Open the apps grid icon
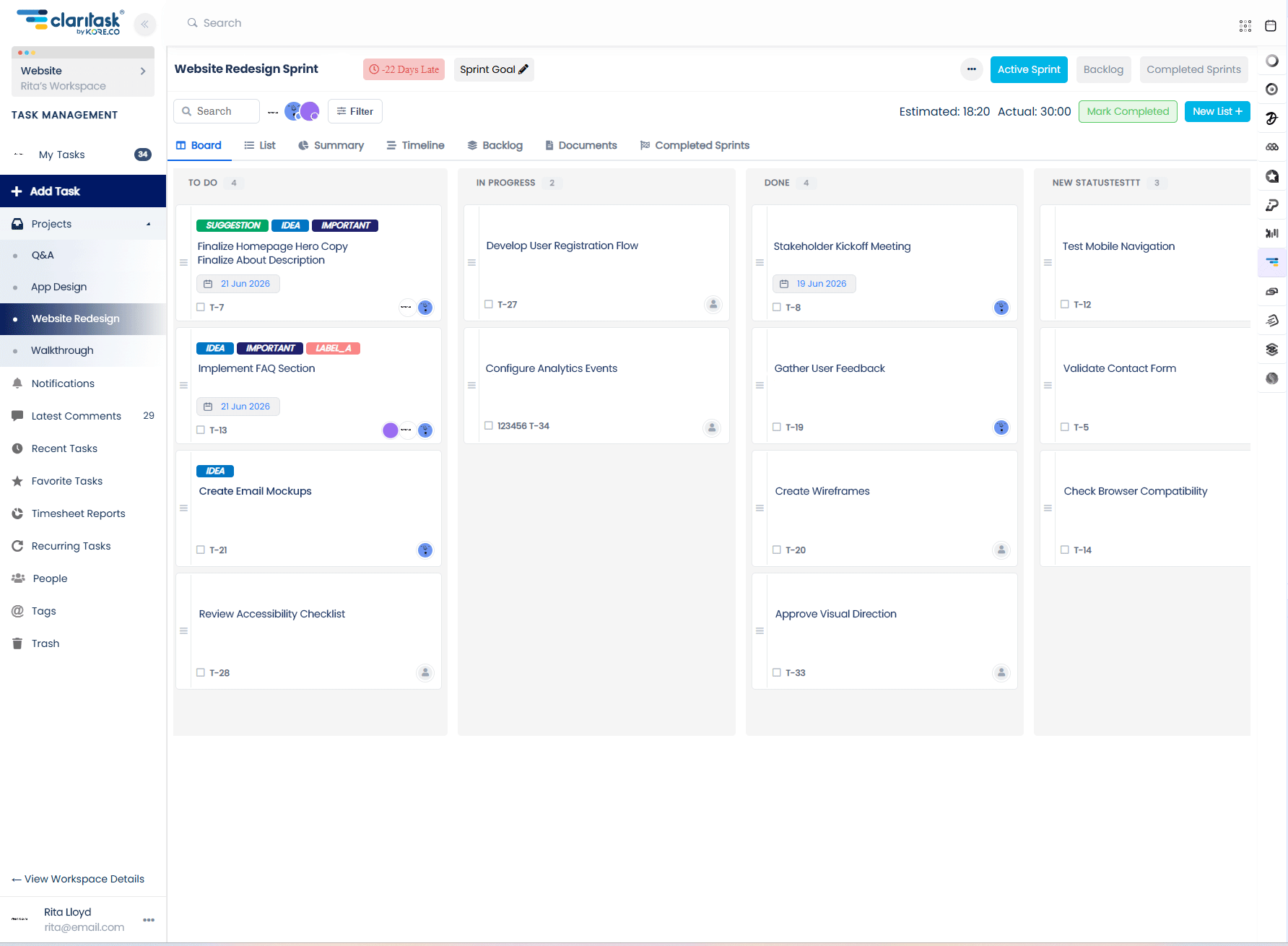The image size is (1288, 946). (x=1245, y=26)
